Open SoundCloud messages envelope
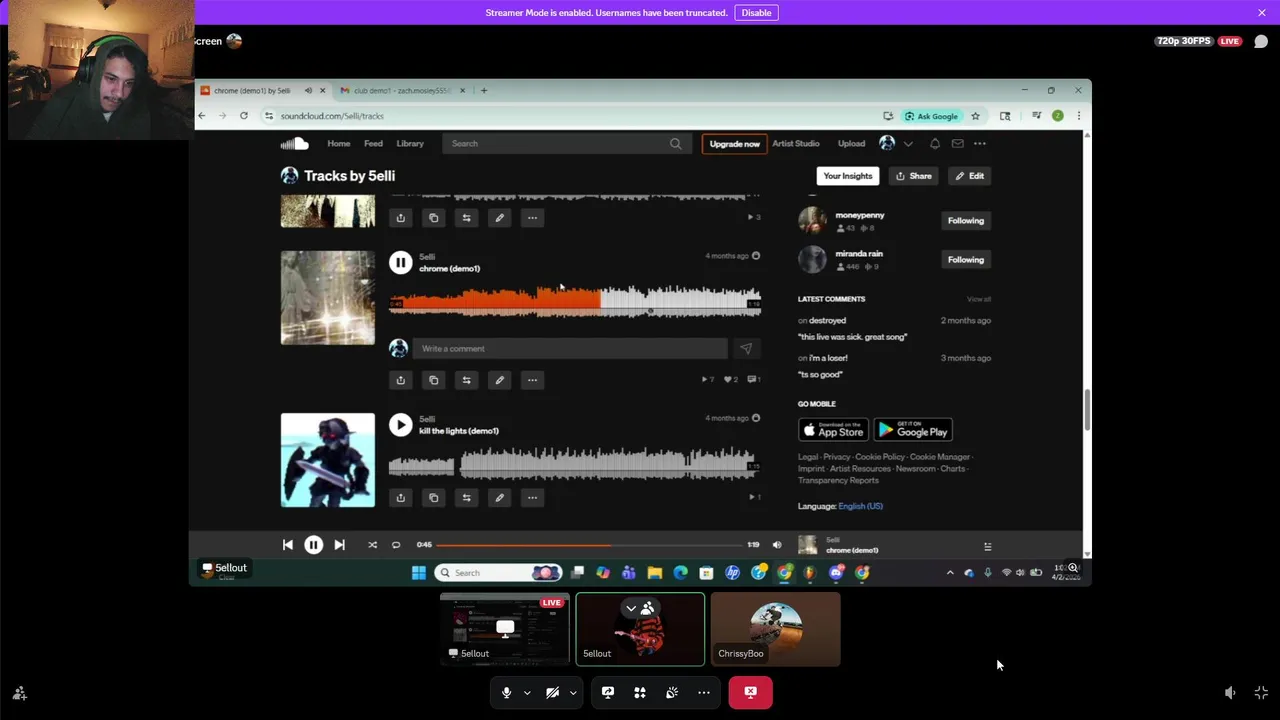The width and height of the screenshot is (1280, 720). pos(958,144)
